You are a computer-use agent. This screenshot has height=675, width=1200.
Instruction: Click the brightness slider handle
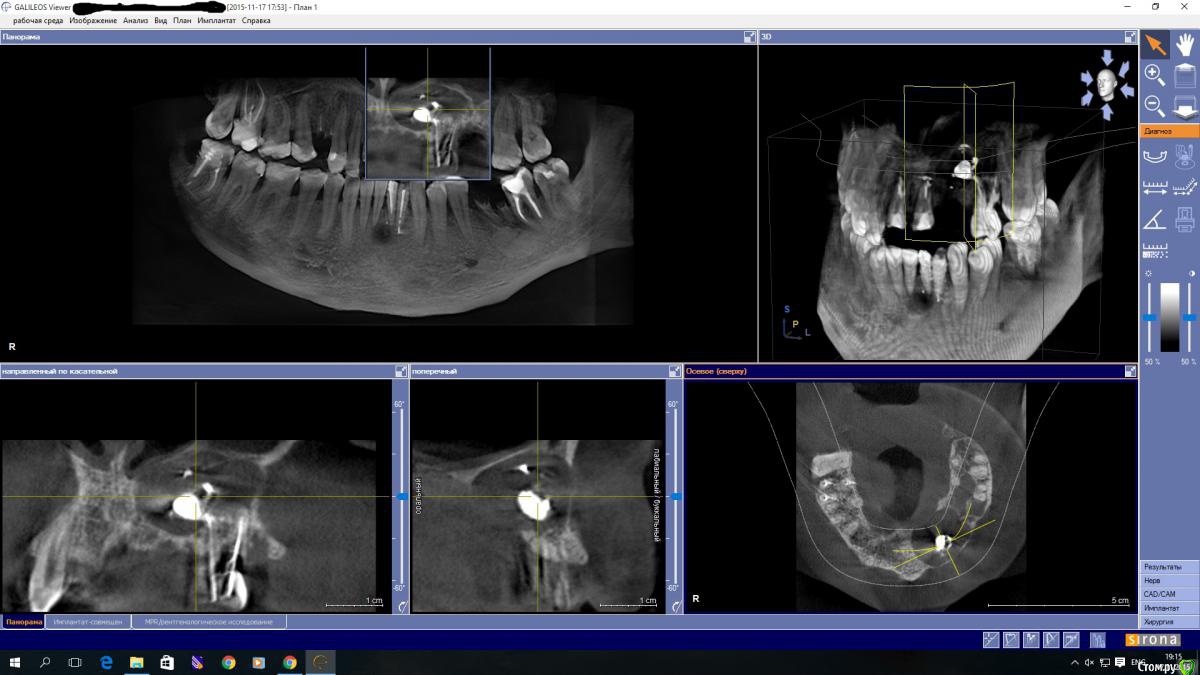coord(1150,317)
